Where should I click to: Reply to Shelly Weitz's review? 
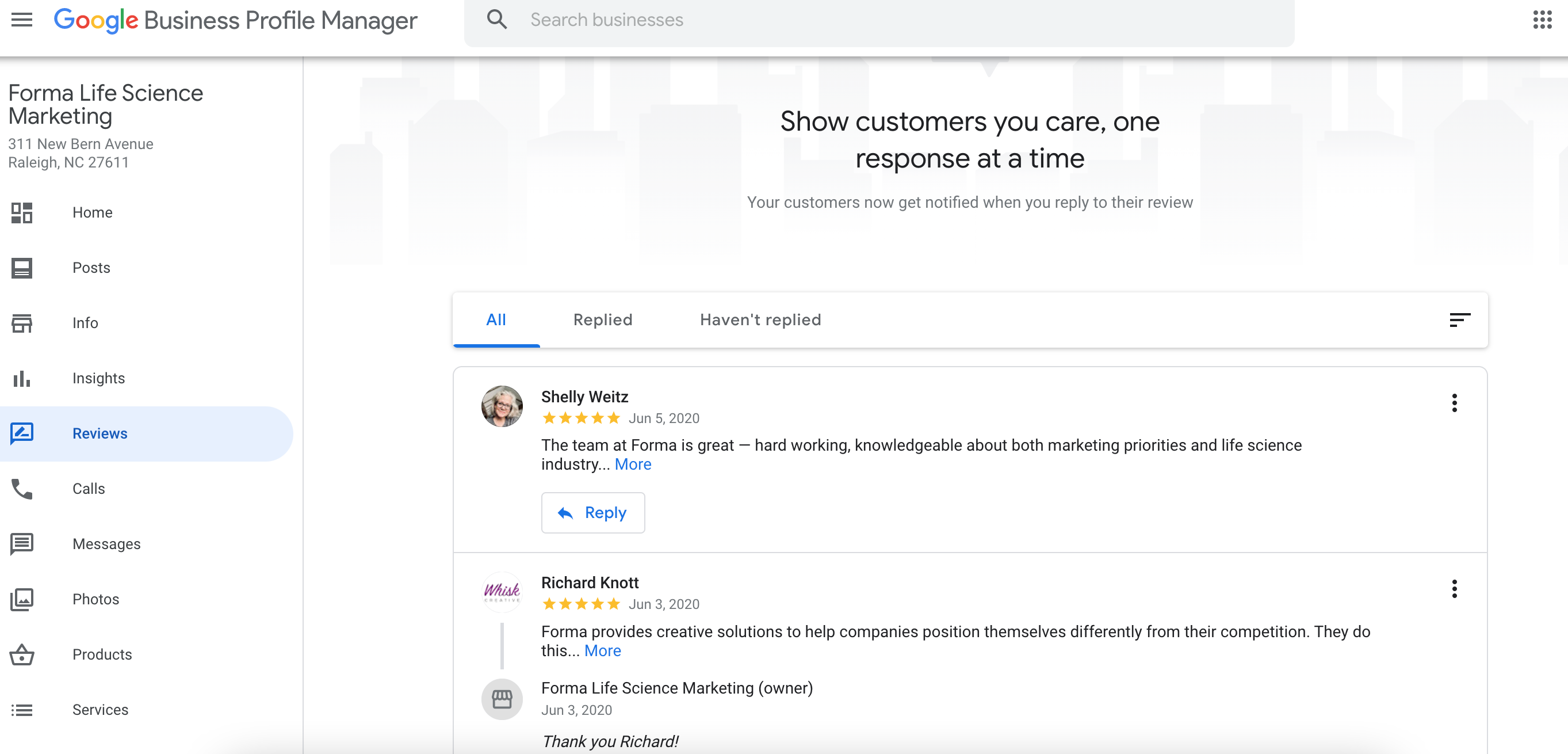(593, 513)
